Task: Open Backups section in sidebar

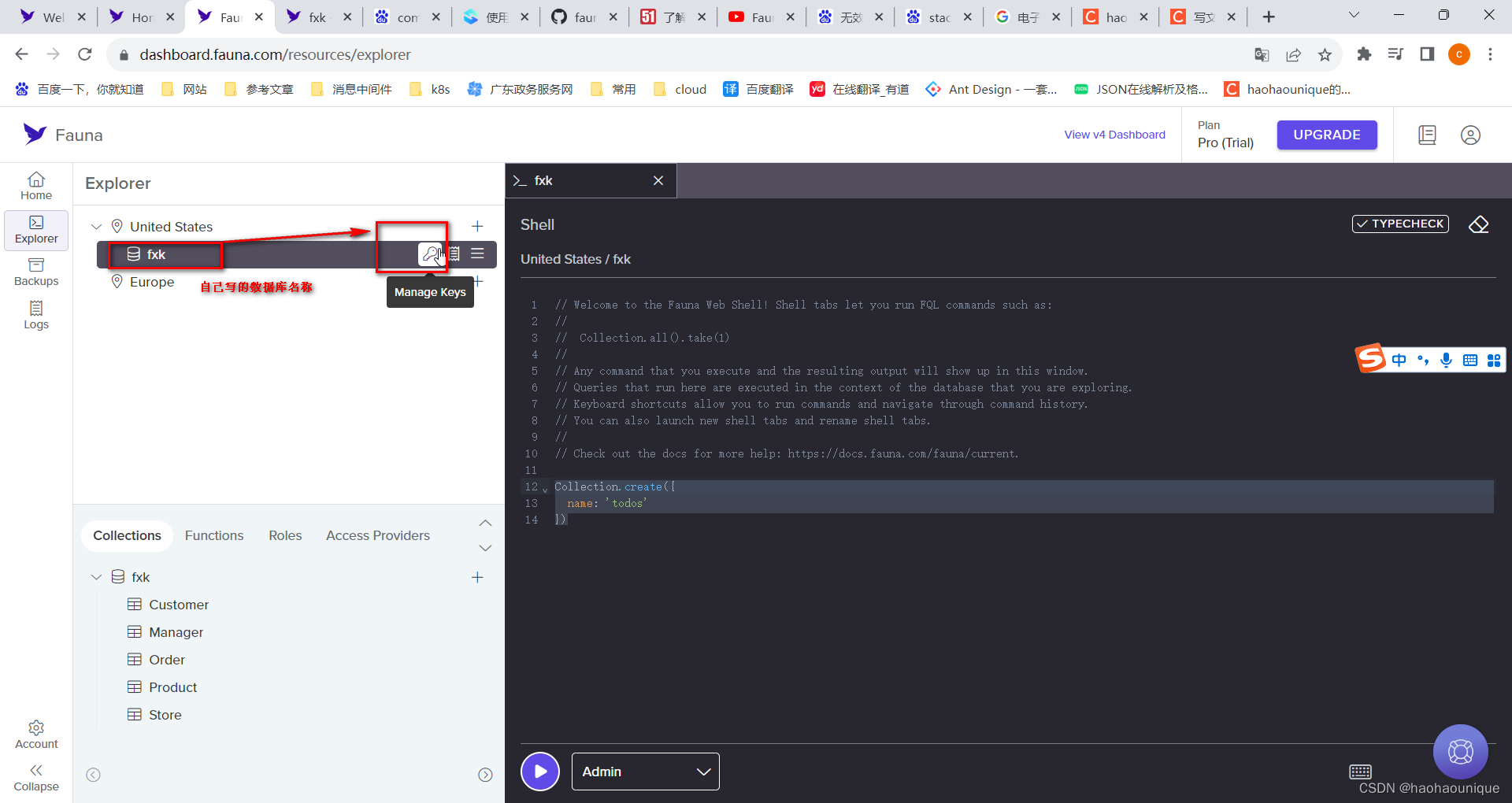Action: 36,272
